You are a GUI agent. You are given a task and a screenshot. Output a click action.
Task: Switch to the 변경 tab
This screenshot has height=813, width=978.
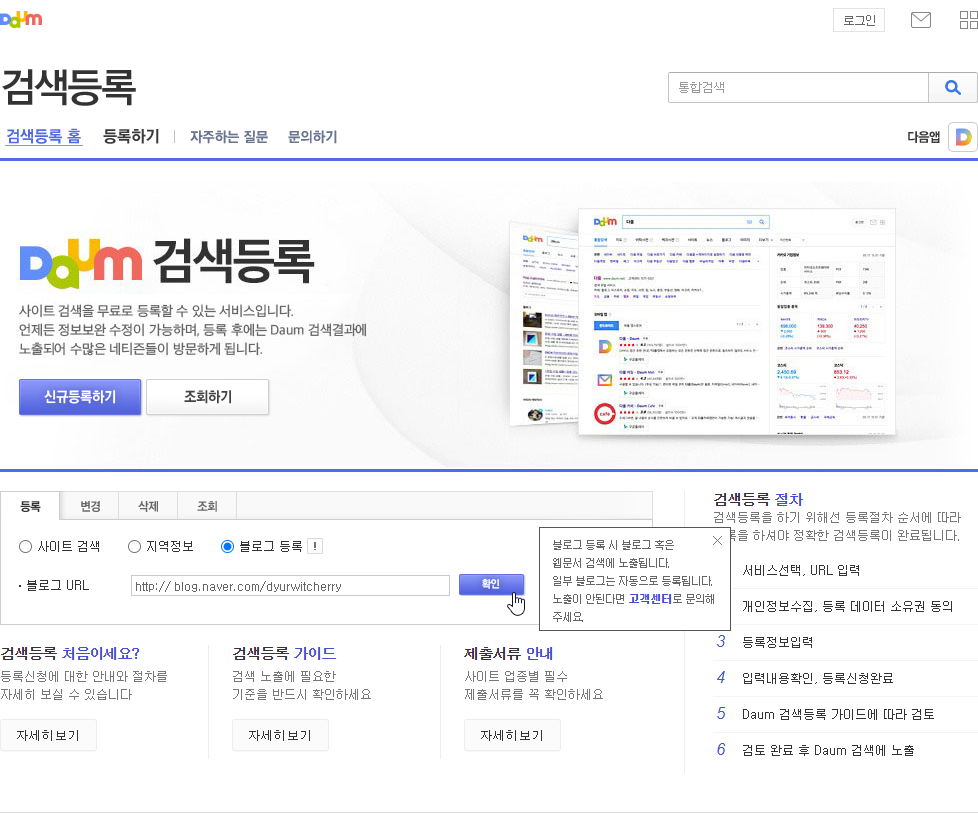[x=90, y=506]
